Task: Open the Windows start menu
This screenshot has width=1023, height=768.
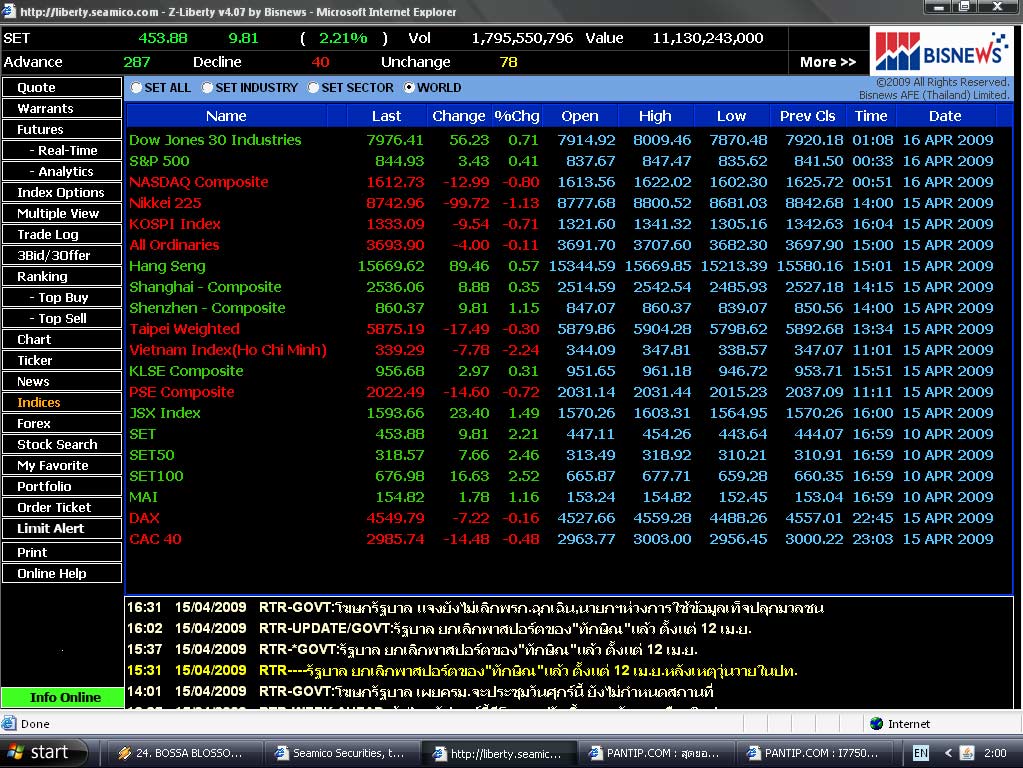Action: click(43, 752)
